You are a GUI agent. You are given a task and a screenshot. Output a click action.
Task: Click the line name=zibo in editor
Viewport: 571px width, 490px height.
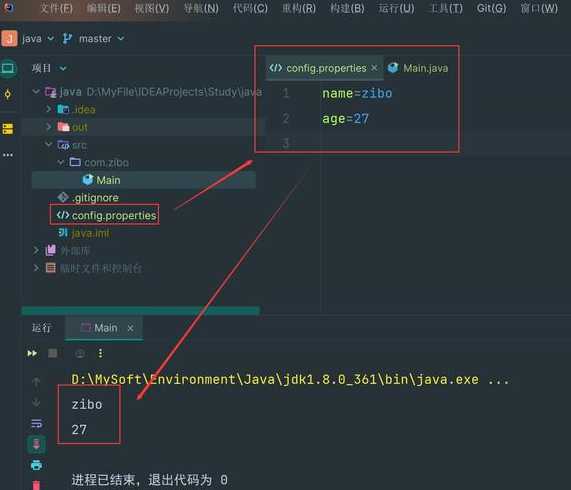pyautogui.click(x=357, y=94)
